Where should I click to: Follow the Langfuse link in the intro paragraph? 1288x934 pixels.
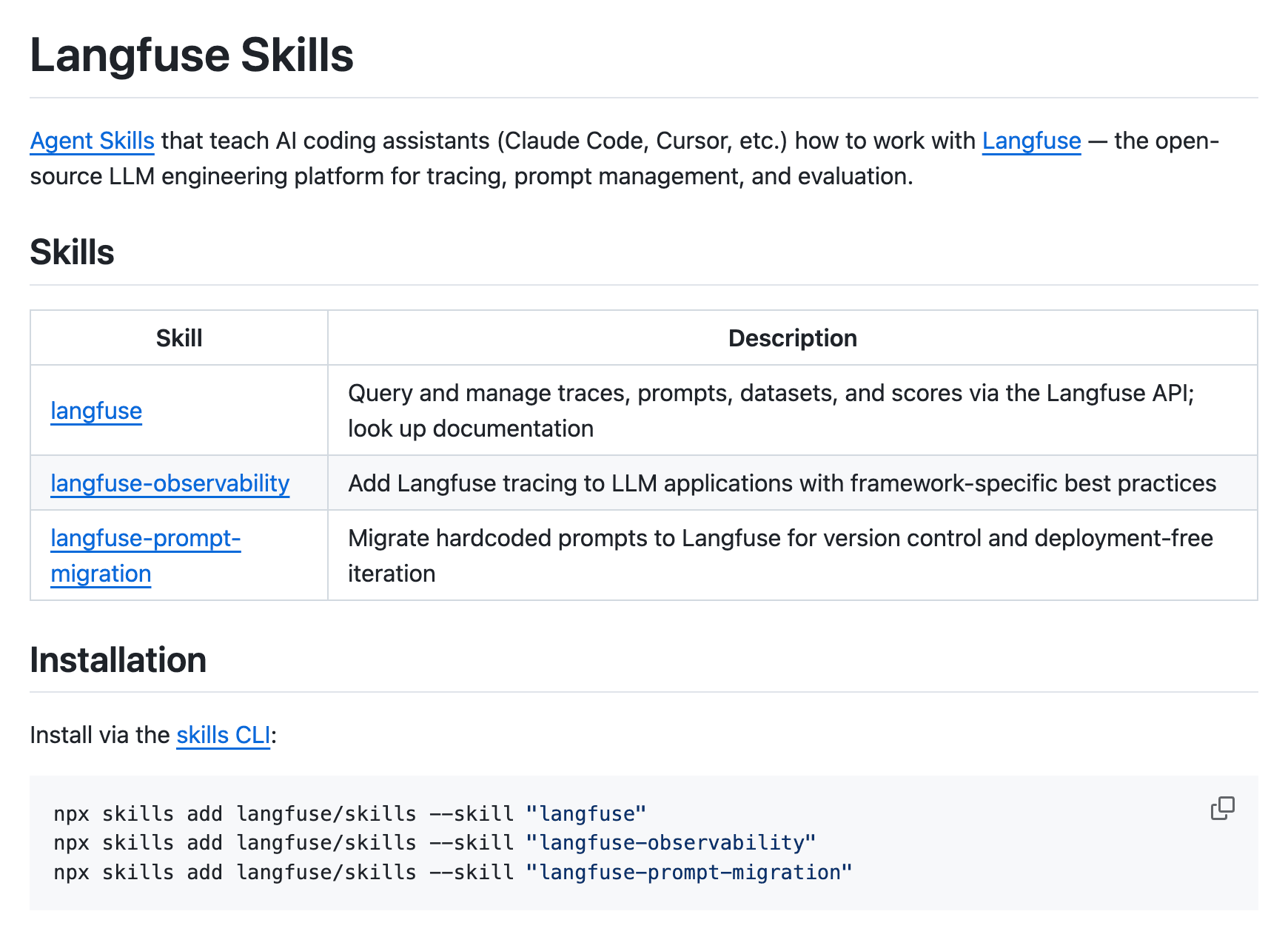tap(1031, 141)
